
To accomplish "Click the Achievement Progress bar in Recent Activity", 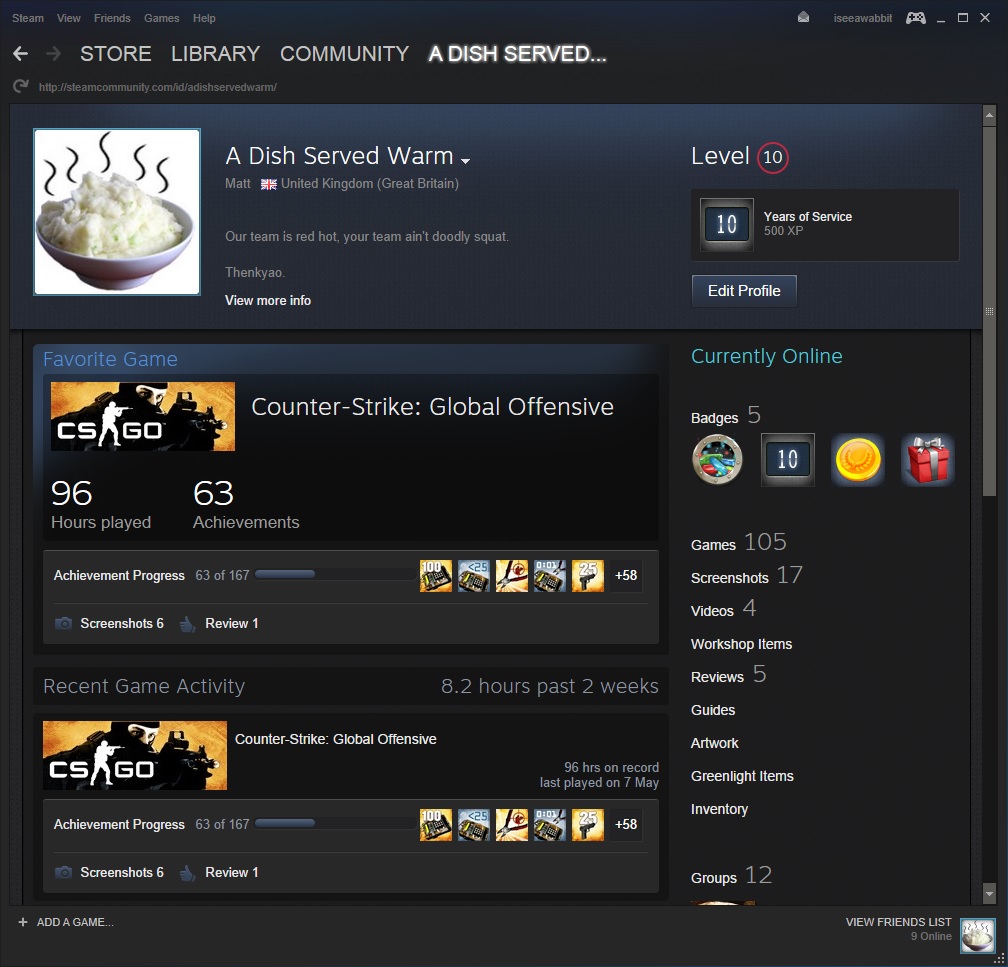I will click(335, 823).
